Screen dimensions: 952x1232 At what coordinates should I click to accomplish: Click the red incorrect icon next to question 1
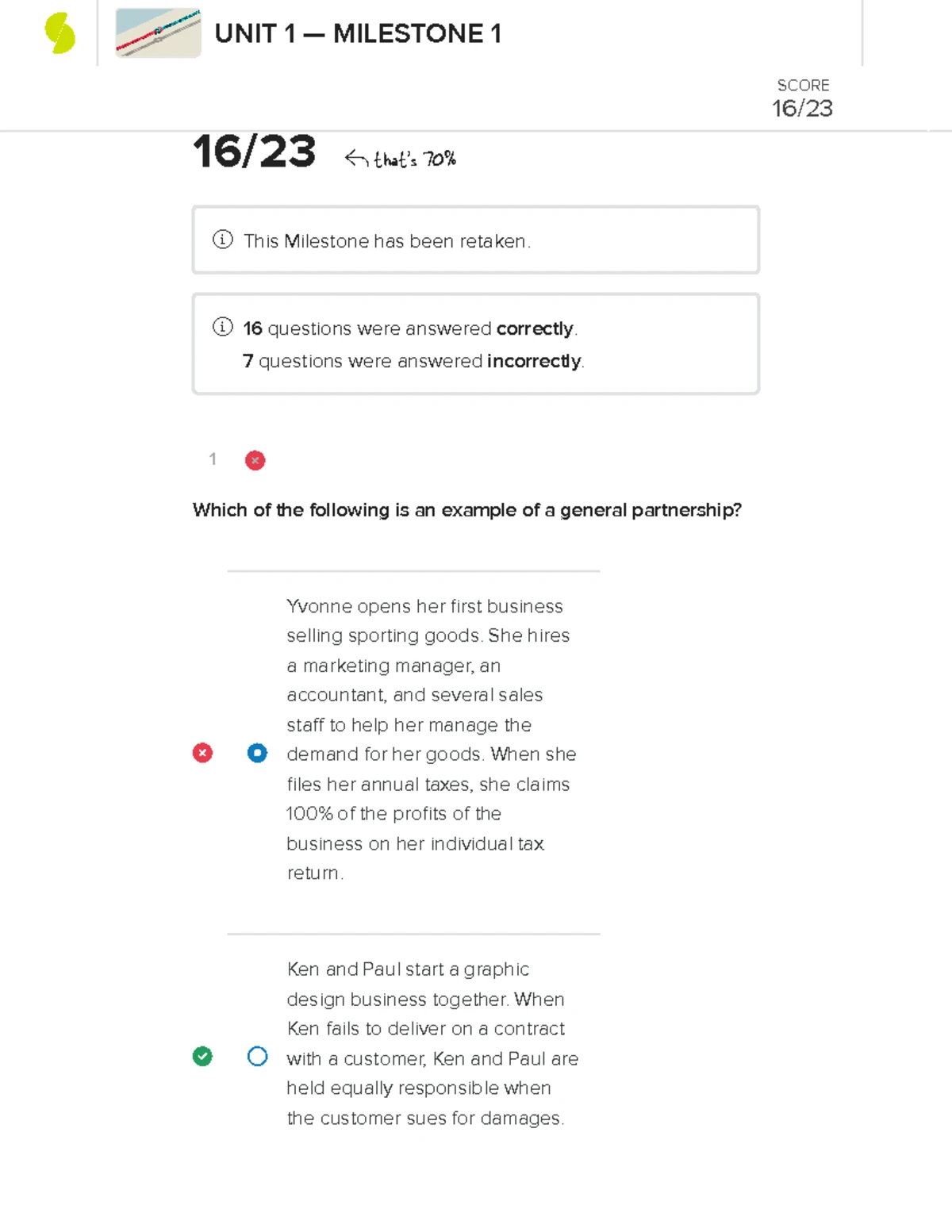point(255,460)
